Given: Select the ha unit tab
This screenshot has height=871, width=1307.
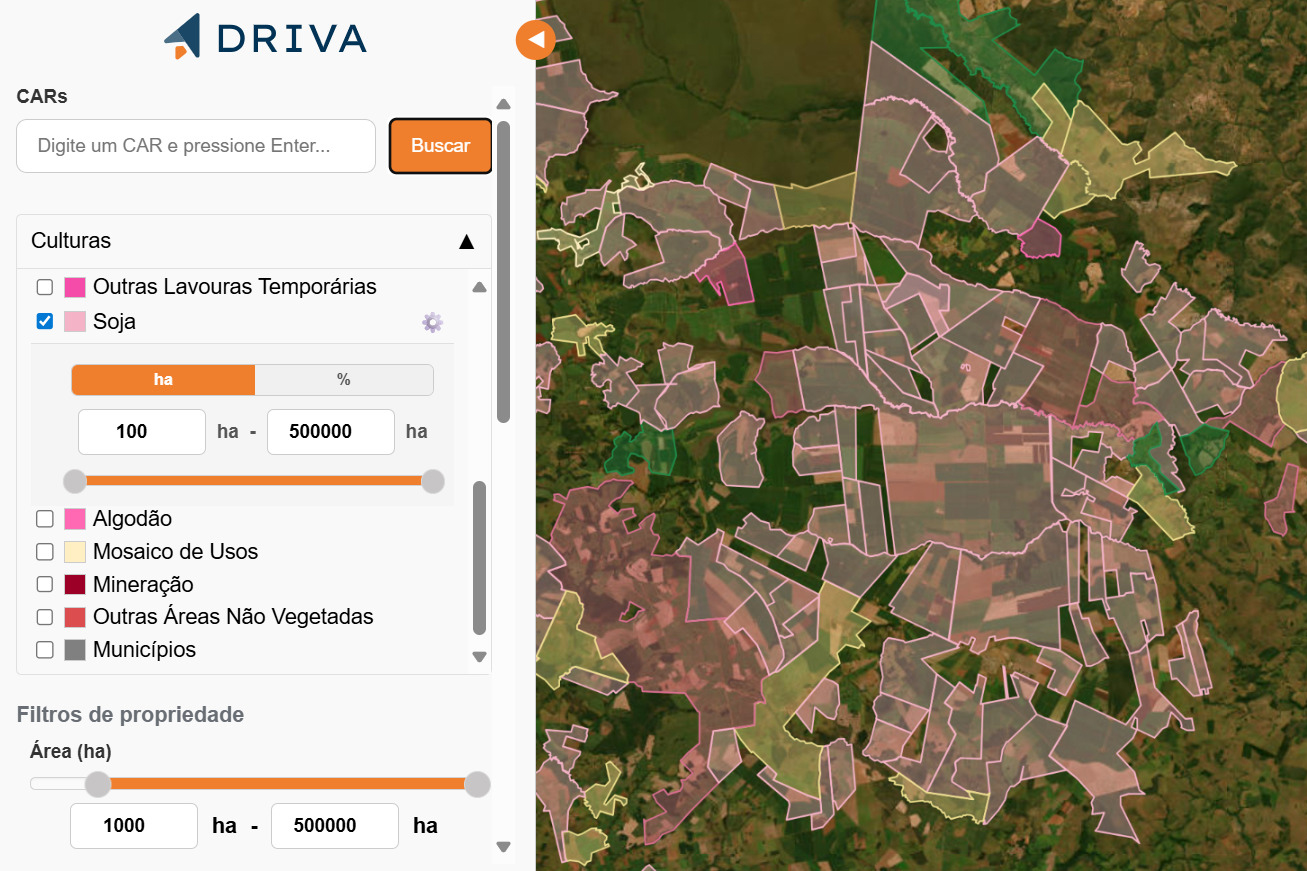Looking at the screenshot, I should 163,380.
